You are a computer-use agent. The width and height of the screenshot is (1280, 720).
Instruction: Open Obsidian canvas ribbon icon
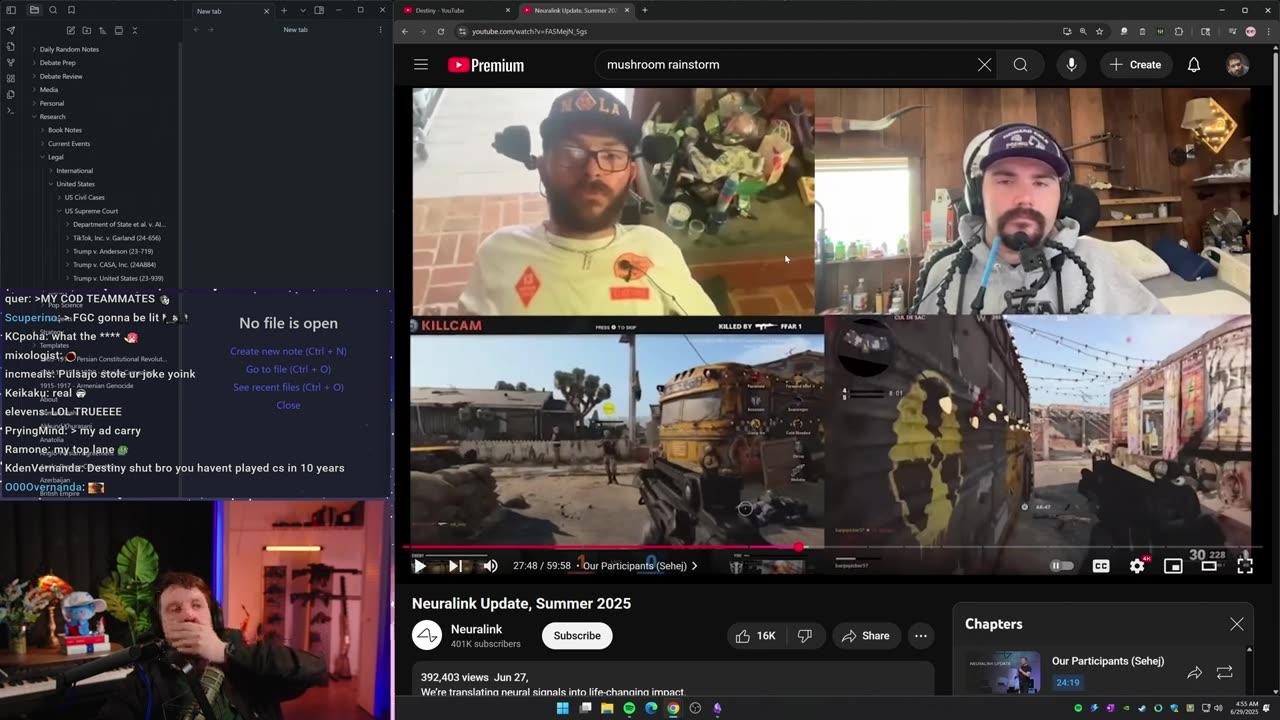(x=11, y=78)
